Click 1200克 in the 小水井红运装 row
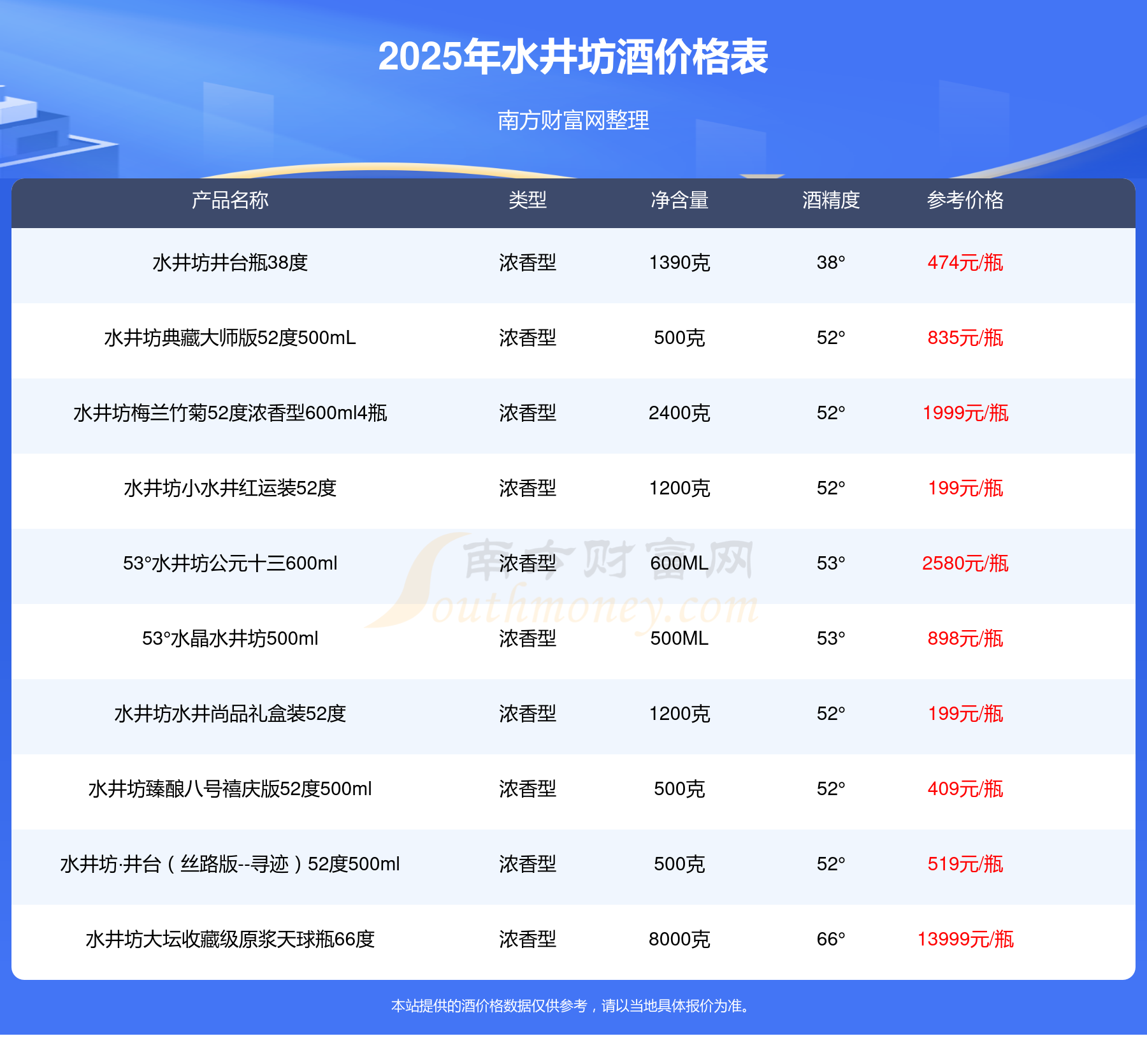Viewport: 1147px width, 1064px height. [679, 488]
